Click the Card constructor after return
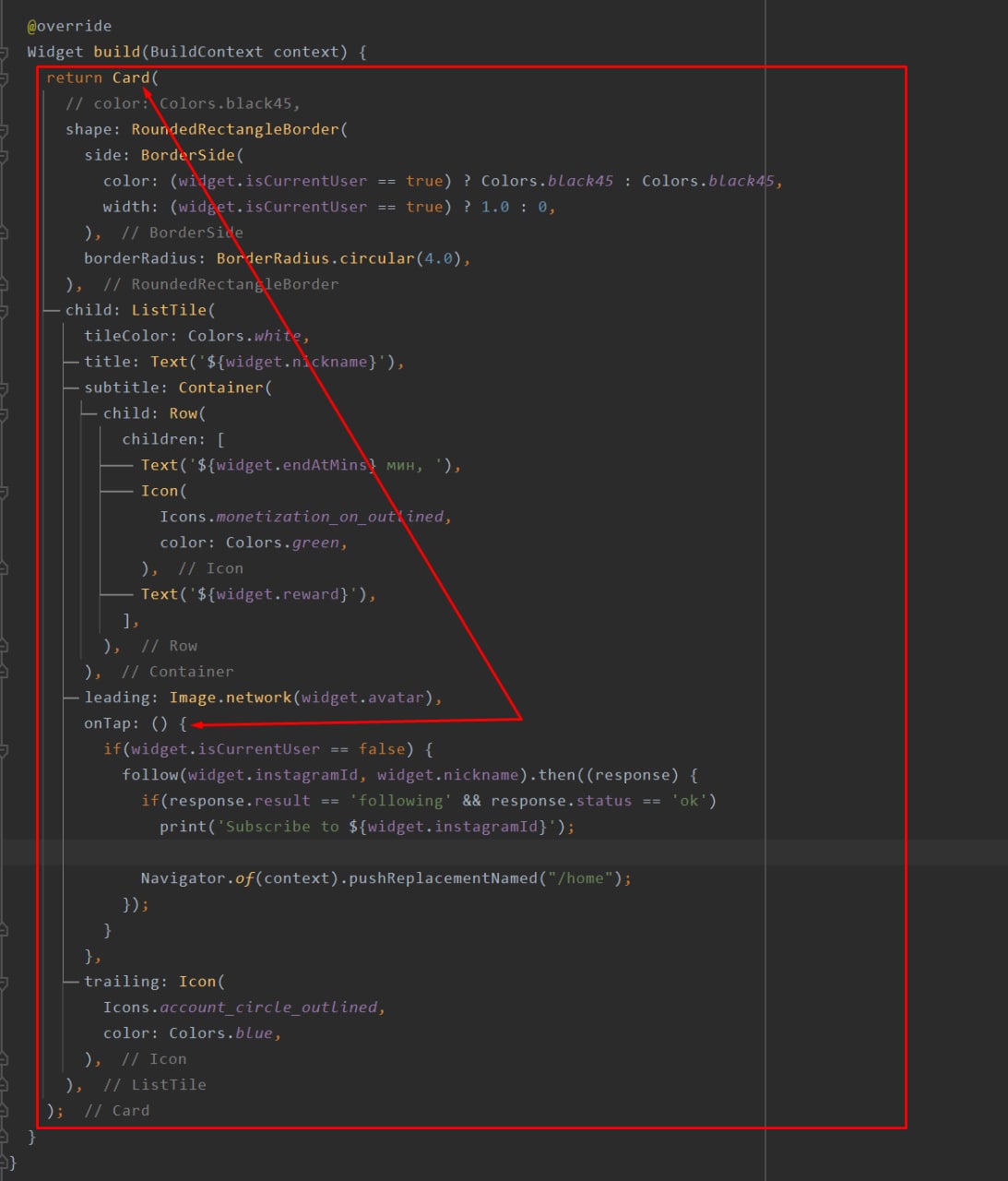This screenshot has height=1181, width=1008. pyautogui.click(x=131, y=78)
